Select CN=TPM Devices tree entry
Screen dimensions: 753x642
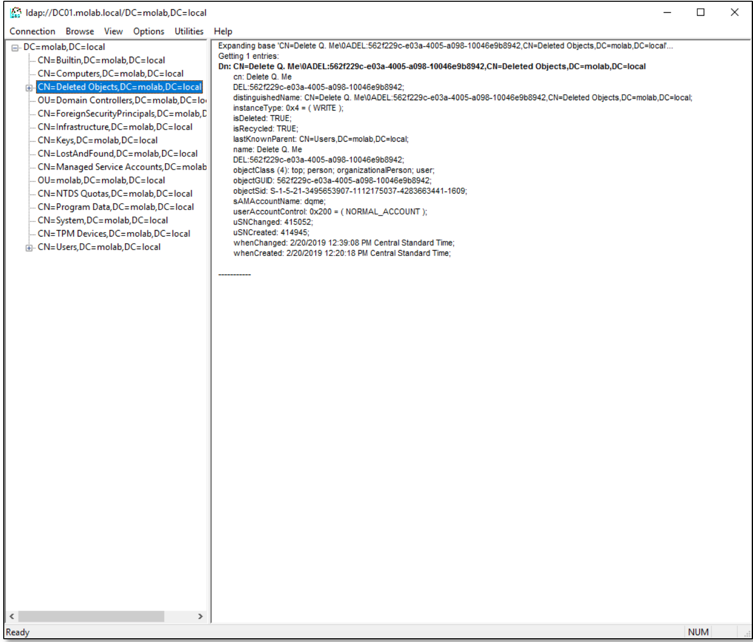(113, 234)
